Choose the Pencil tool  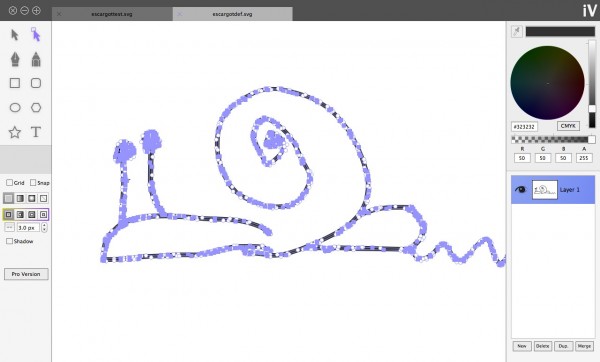(36, 59)
